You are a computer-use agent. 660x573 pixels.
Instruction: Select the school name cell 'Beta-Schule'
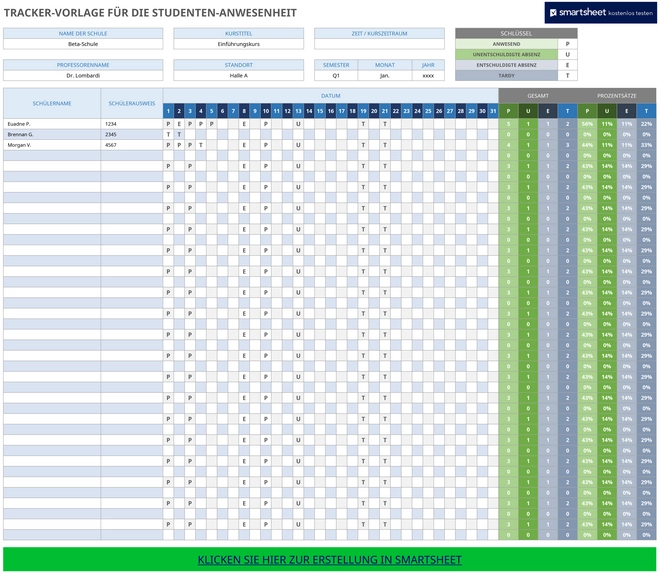click(x=83, y=44)
